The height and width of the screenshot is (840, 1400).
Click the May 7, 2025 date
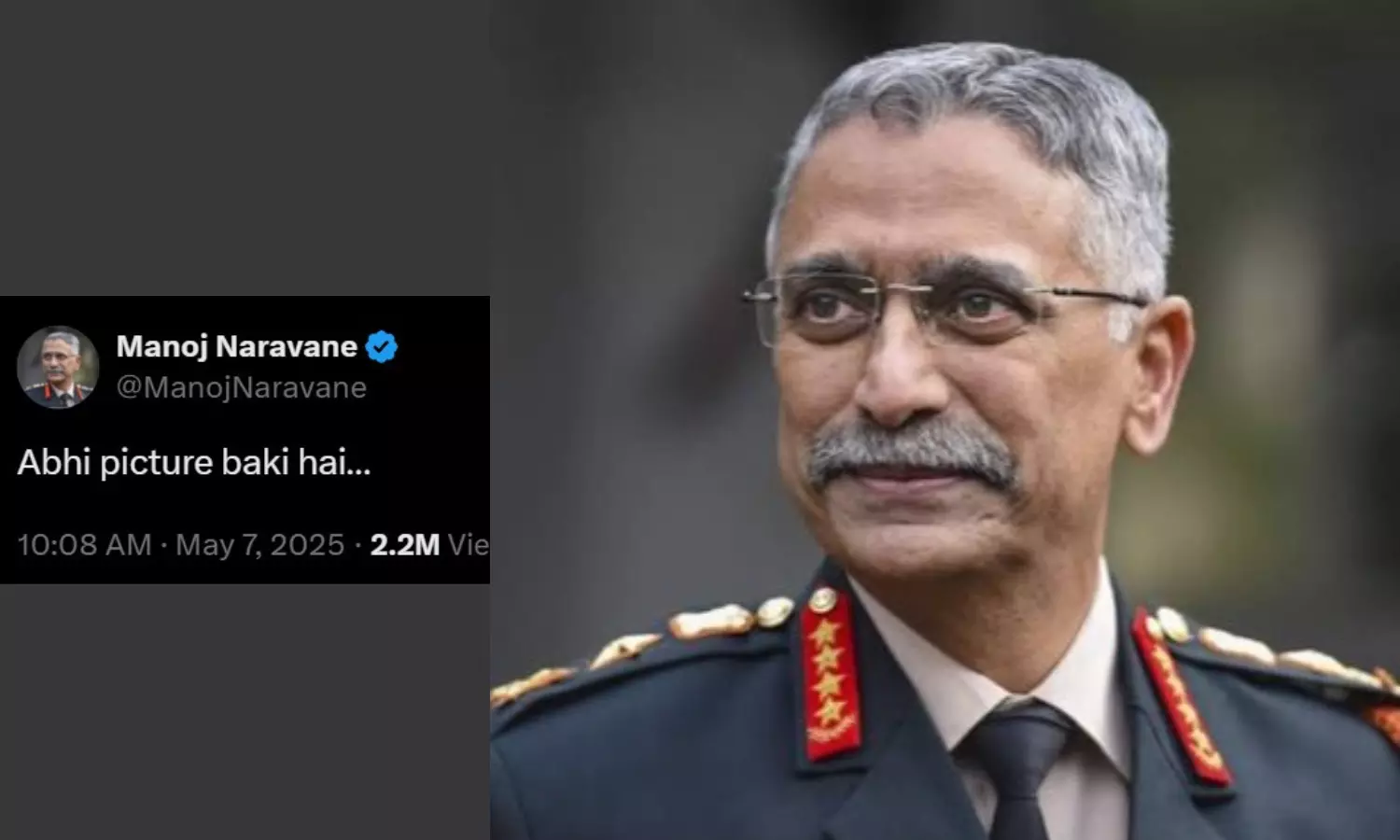[x=260, y=545]
